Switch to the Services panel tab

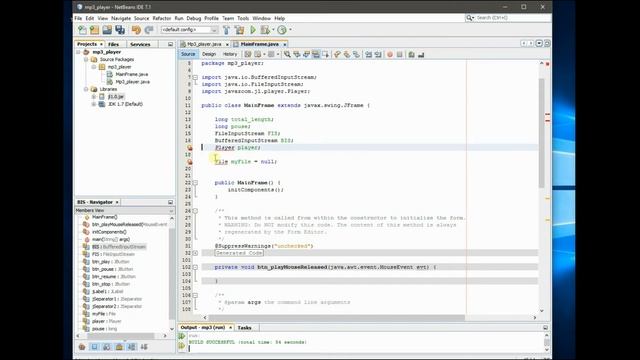pos(140,44)
